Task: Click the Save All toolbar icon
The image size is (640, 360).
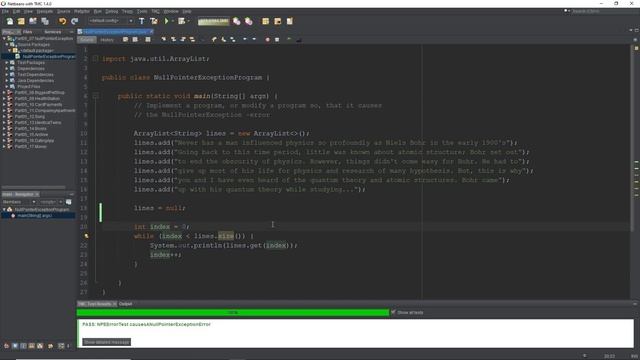Action: (x=45, y=21)
